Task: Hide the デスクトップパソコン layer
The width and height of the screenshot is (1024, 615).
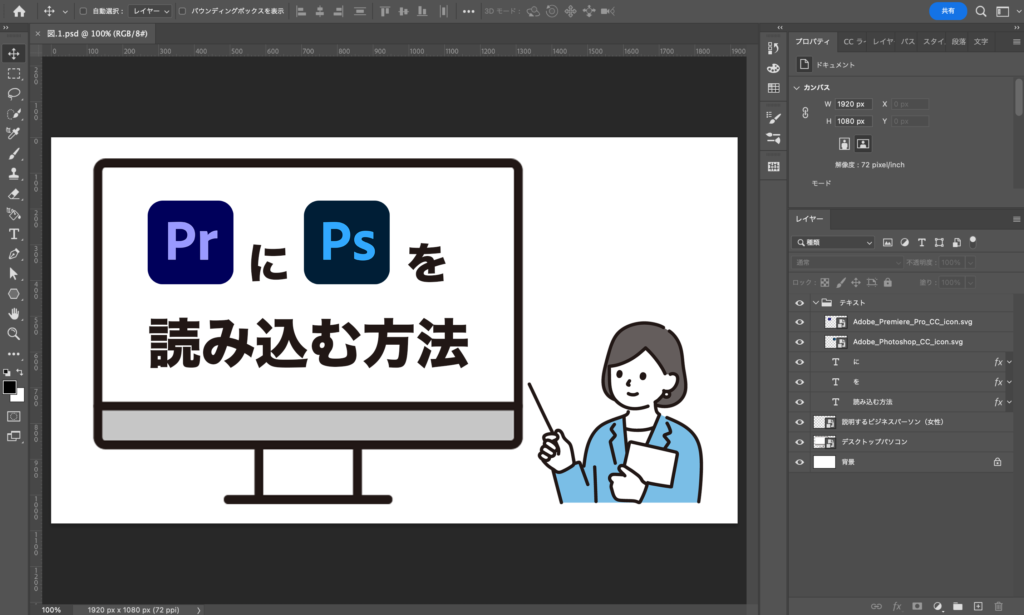Action: tap(799, 442)
